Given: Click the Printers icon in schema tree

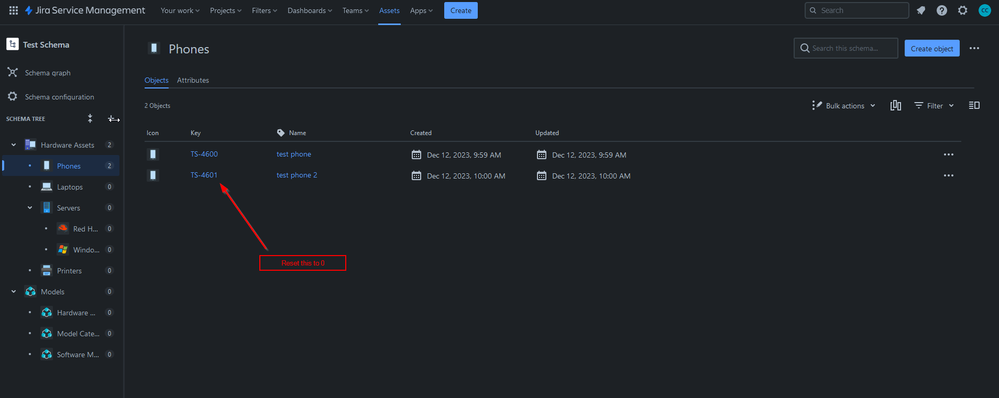Looking at the screenshot, I should [x=47, y=271].
